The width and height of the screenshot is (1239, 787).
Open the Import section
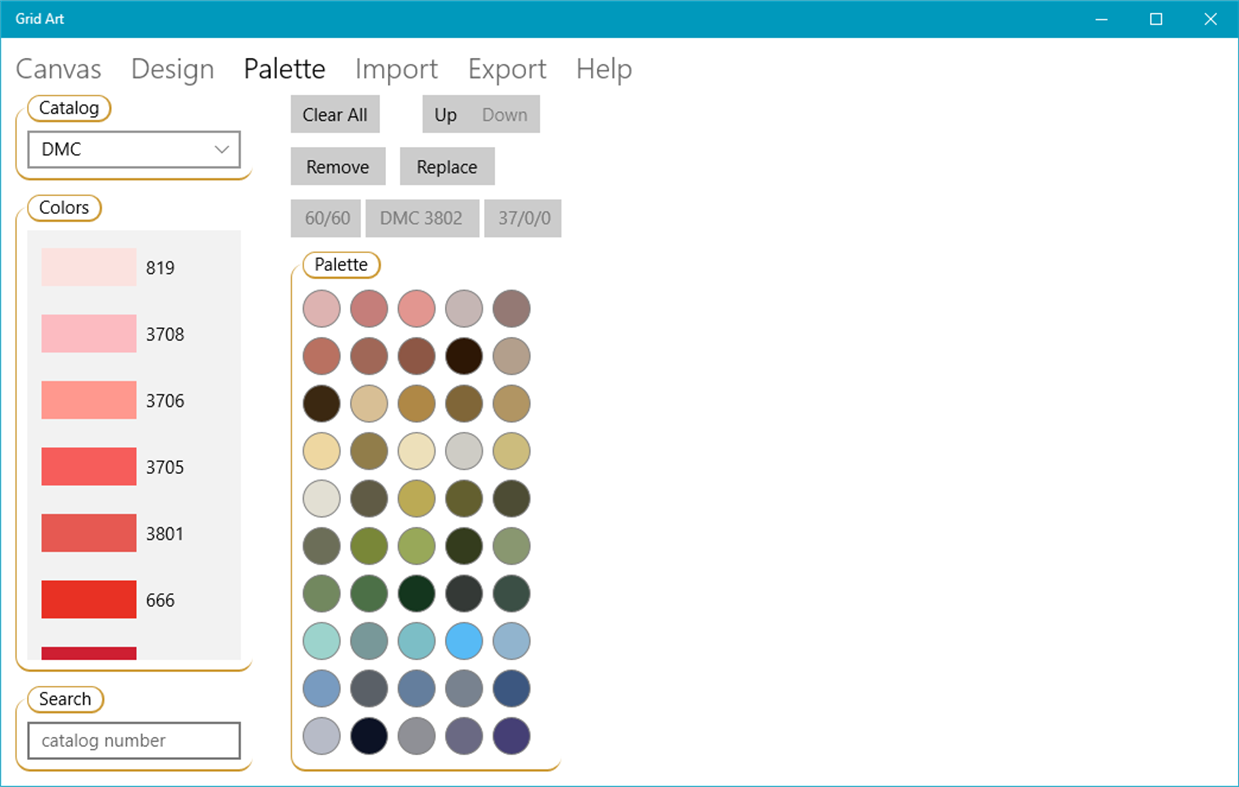pos(396,69)
